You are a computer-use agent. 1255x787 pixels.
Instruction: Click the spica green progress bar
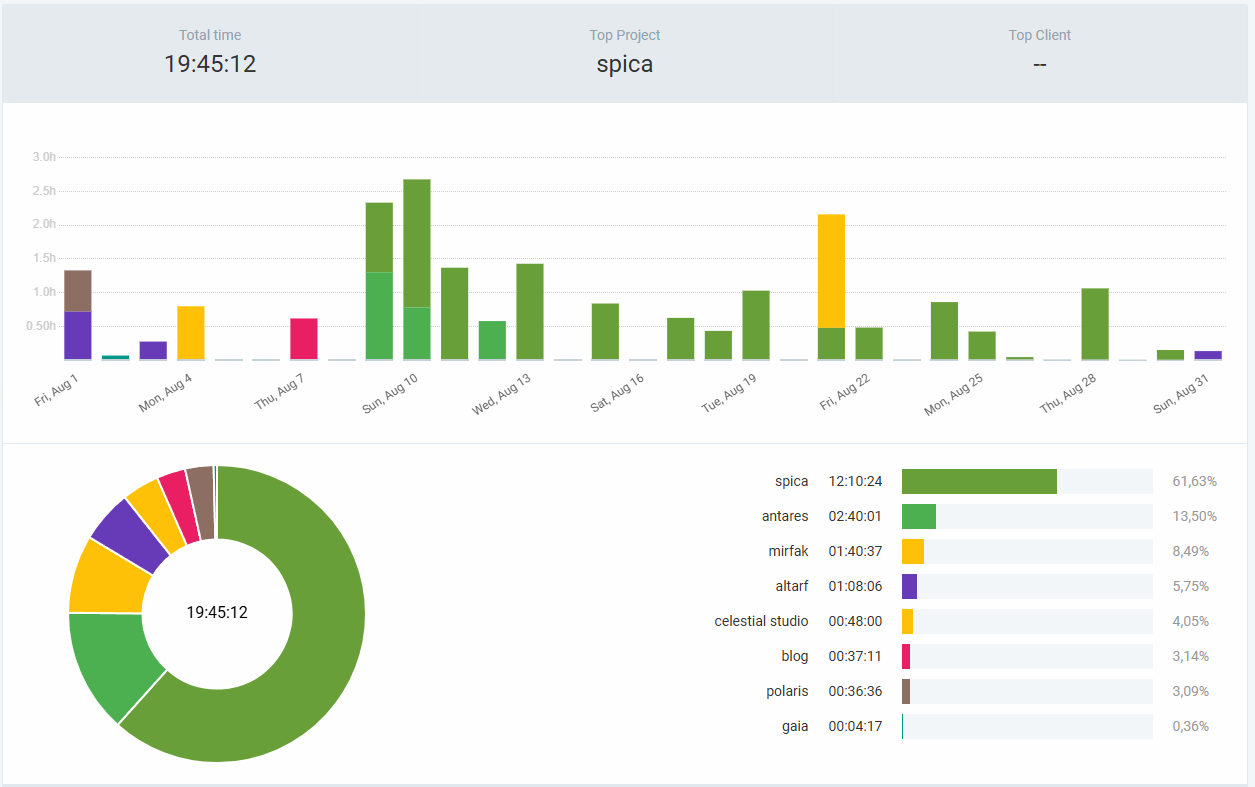coord(979,481)
